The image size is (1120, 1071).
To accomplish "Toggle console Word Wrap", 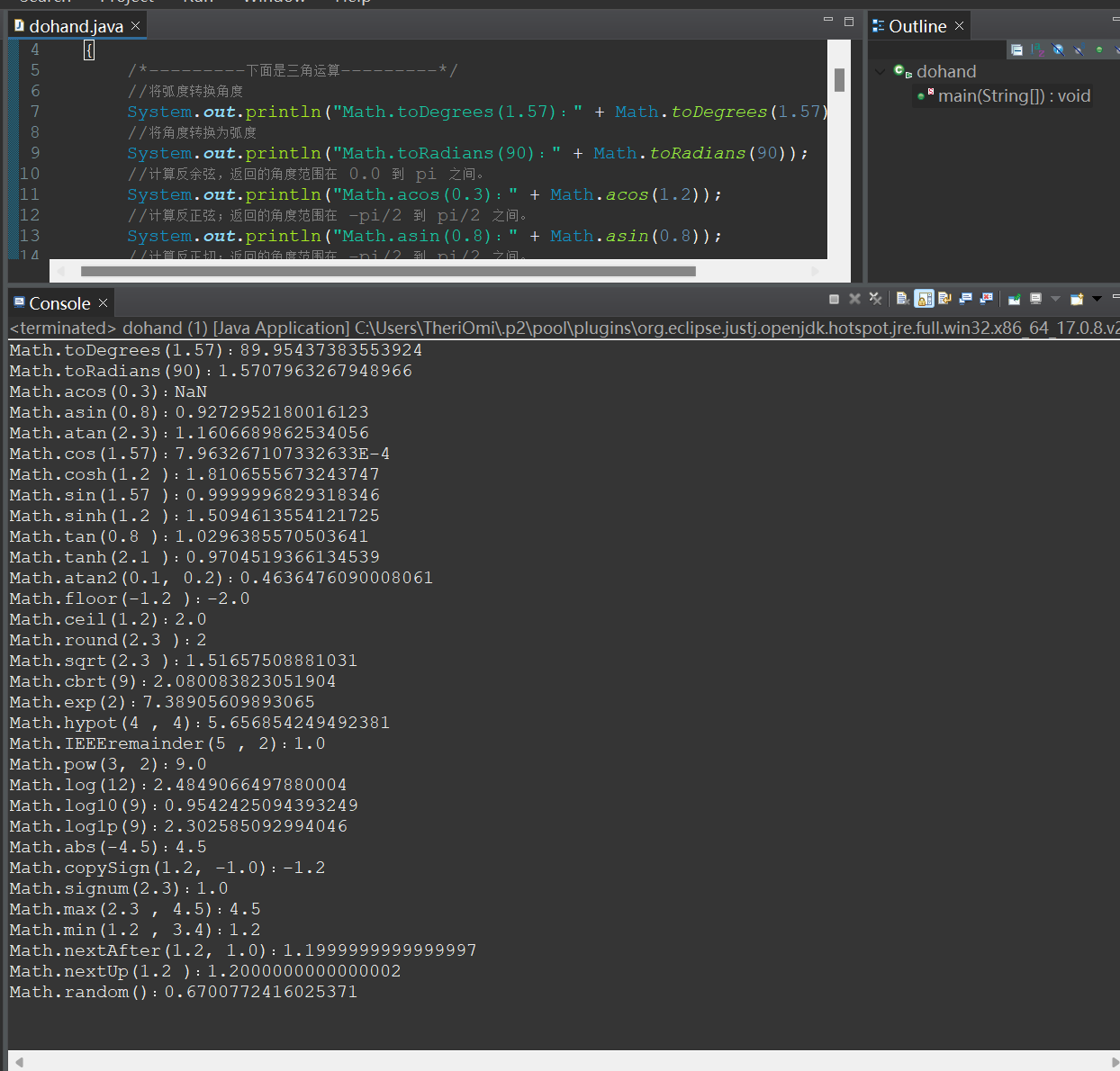I will click(x=944, y=299).
